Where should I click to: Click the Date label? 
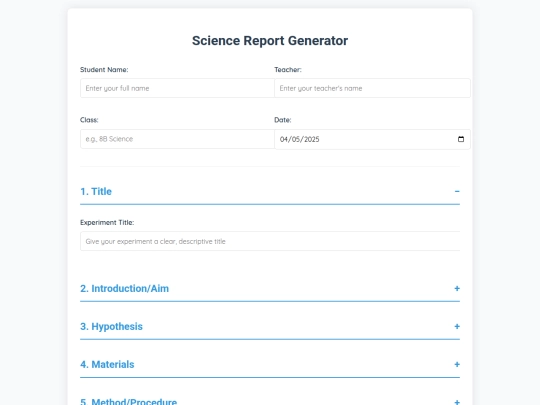pos(283,120)
